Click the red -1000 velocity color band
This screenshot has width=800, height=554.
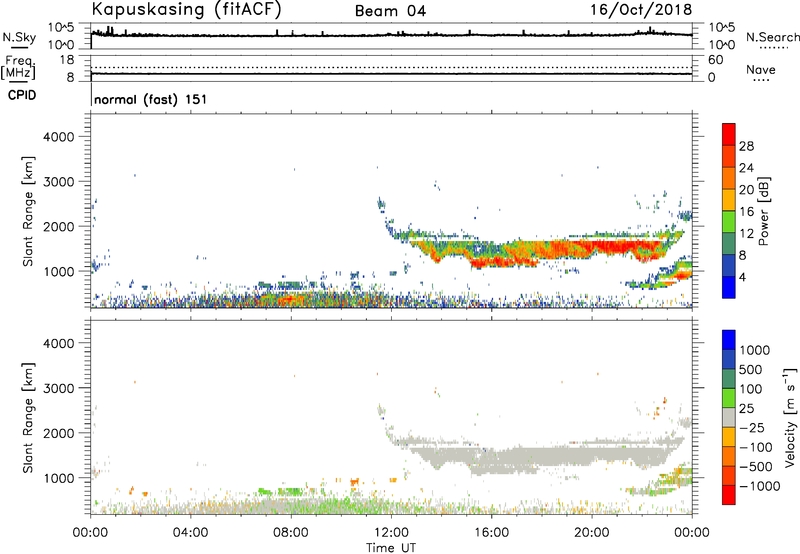point(729,495)
